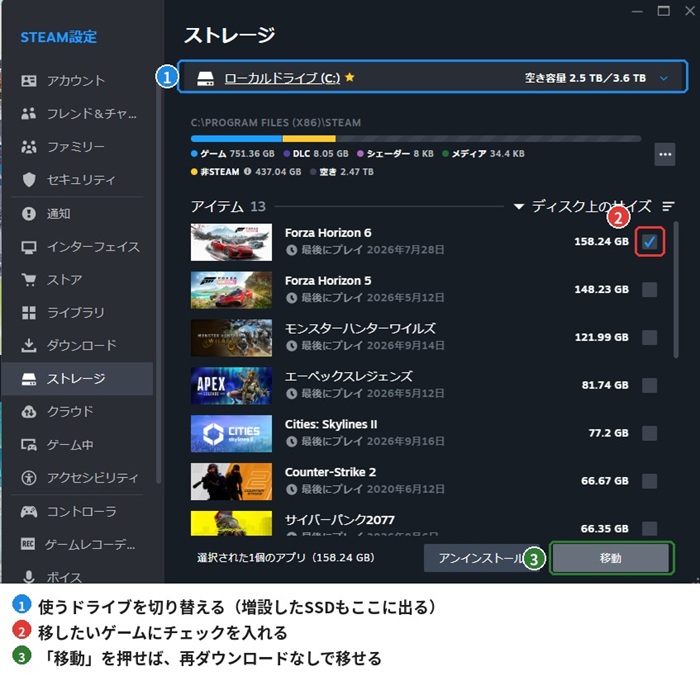The image size is (700, 676).
Task: Click the Security shield icon
Action: point(29,179)
